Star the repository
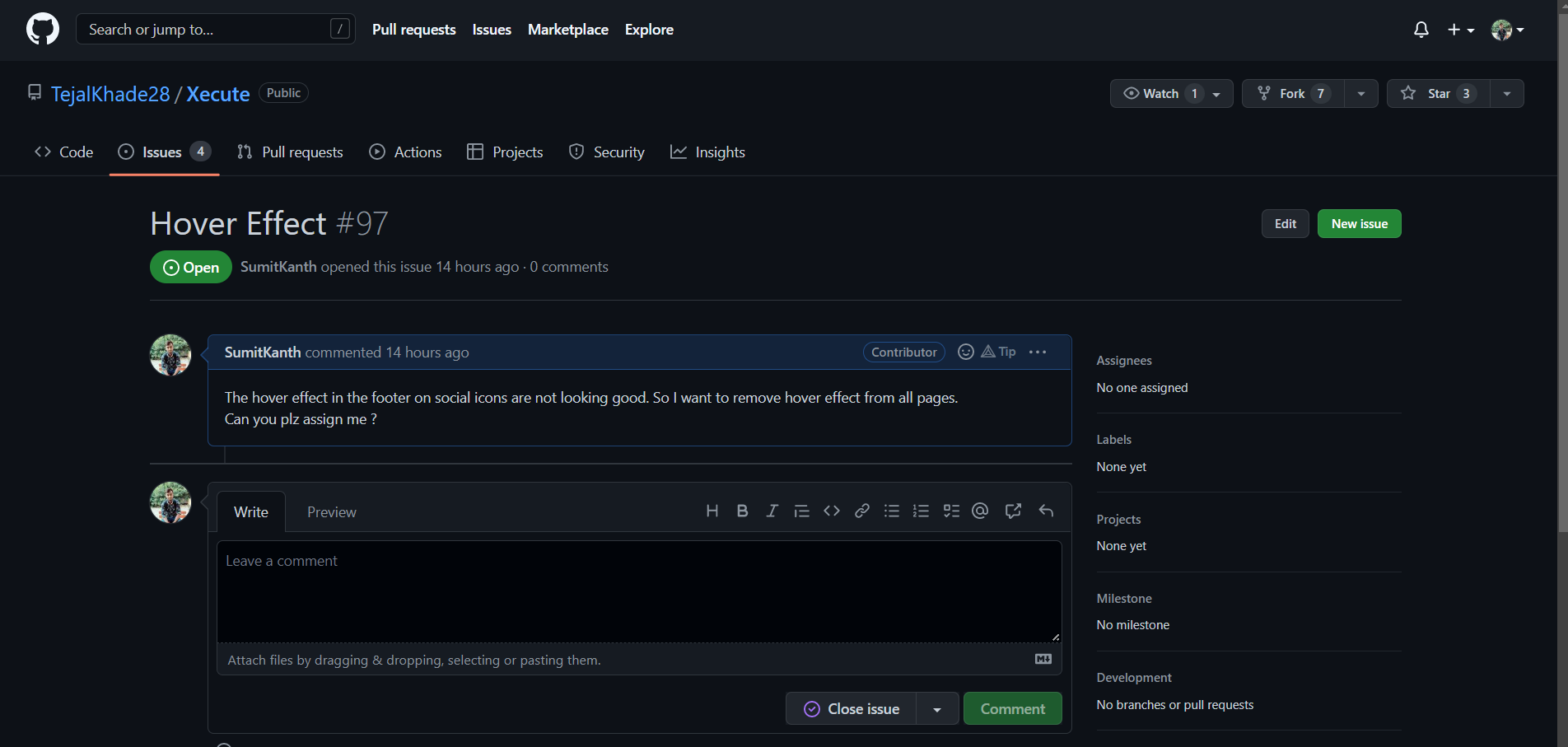Viewport: 1568px width, 747px height. (x=1438, y=93)
